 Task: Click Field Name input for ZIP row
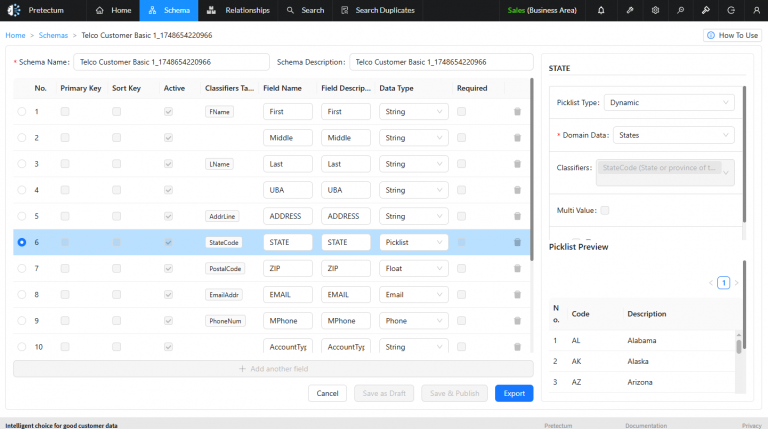tap(288, 268)
